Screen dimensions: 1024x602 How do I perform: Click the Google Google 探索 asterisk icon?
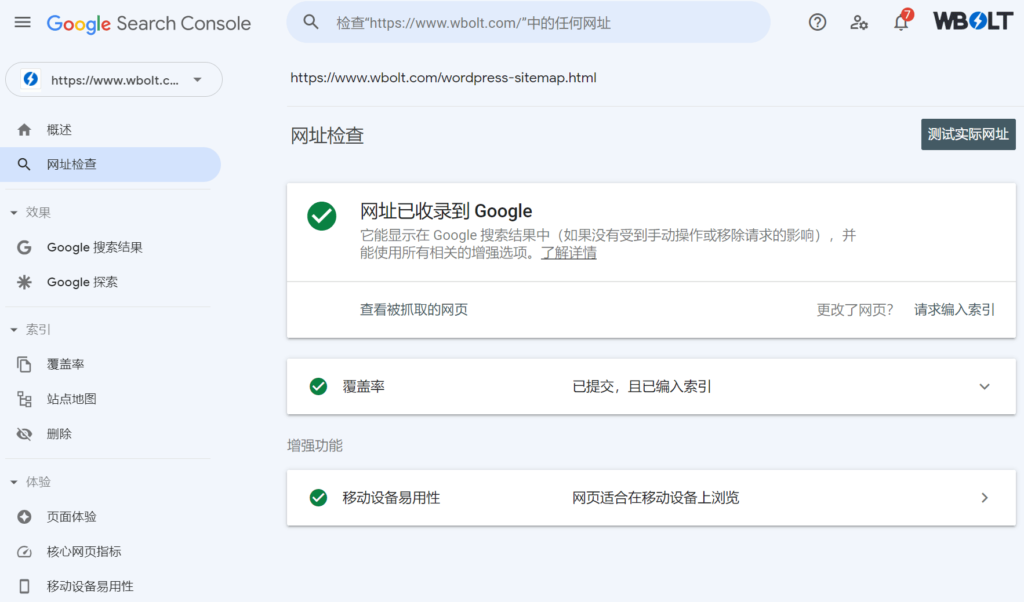25,282
